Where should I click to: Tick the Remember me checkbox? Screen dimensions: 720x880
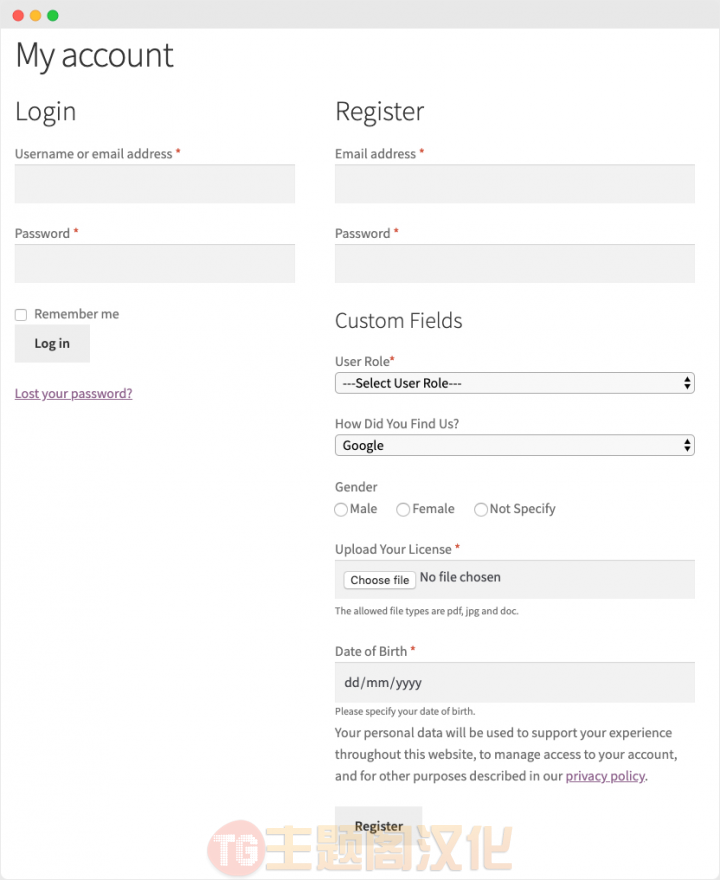pyautogui.click(x=21, y=315)
